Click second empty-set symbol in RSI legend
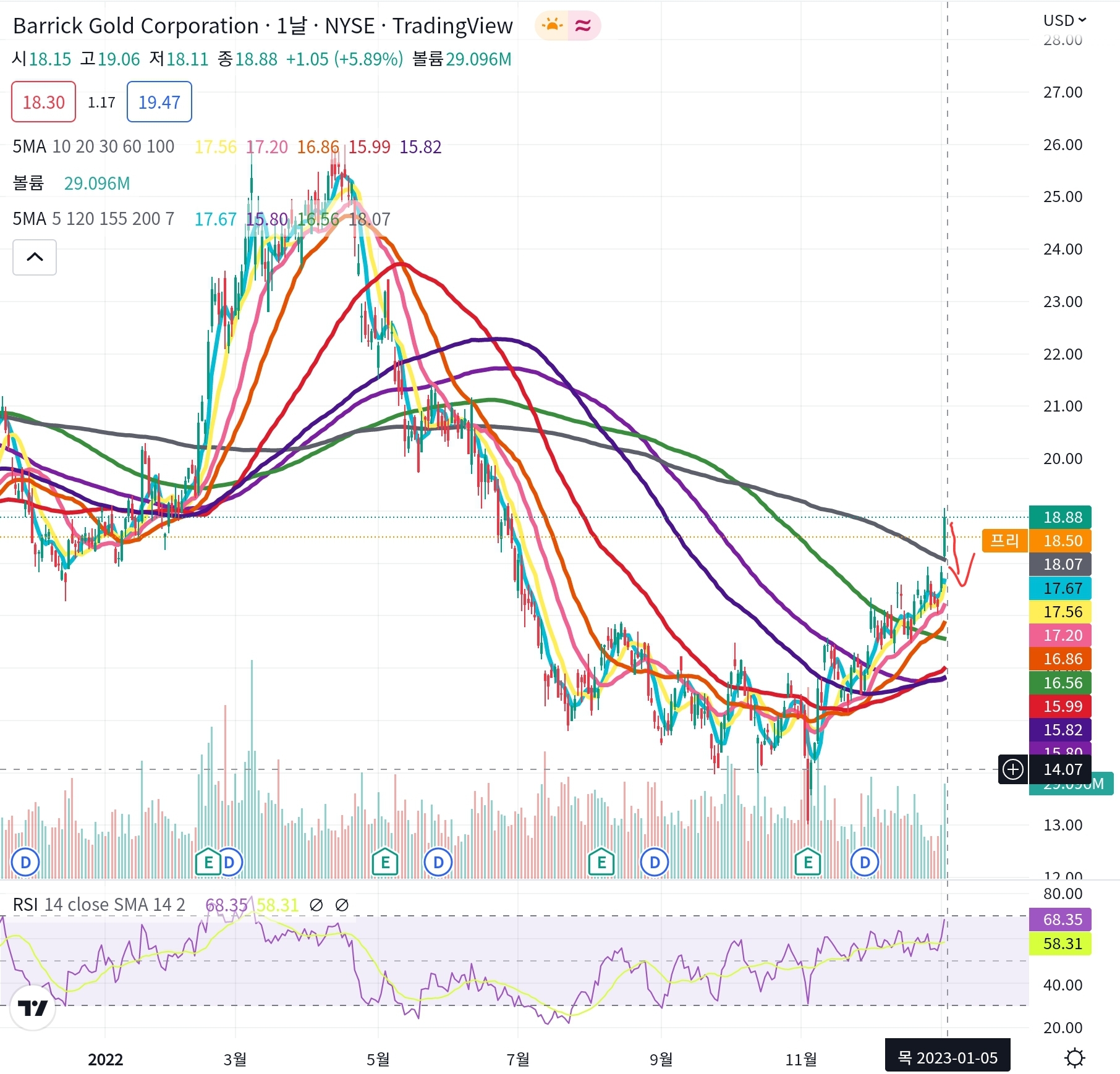 tap(341, 905)
